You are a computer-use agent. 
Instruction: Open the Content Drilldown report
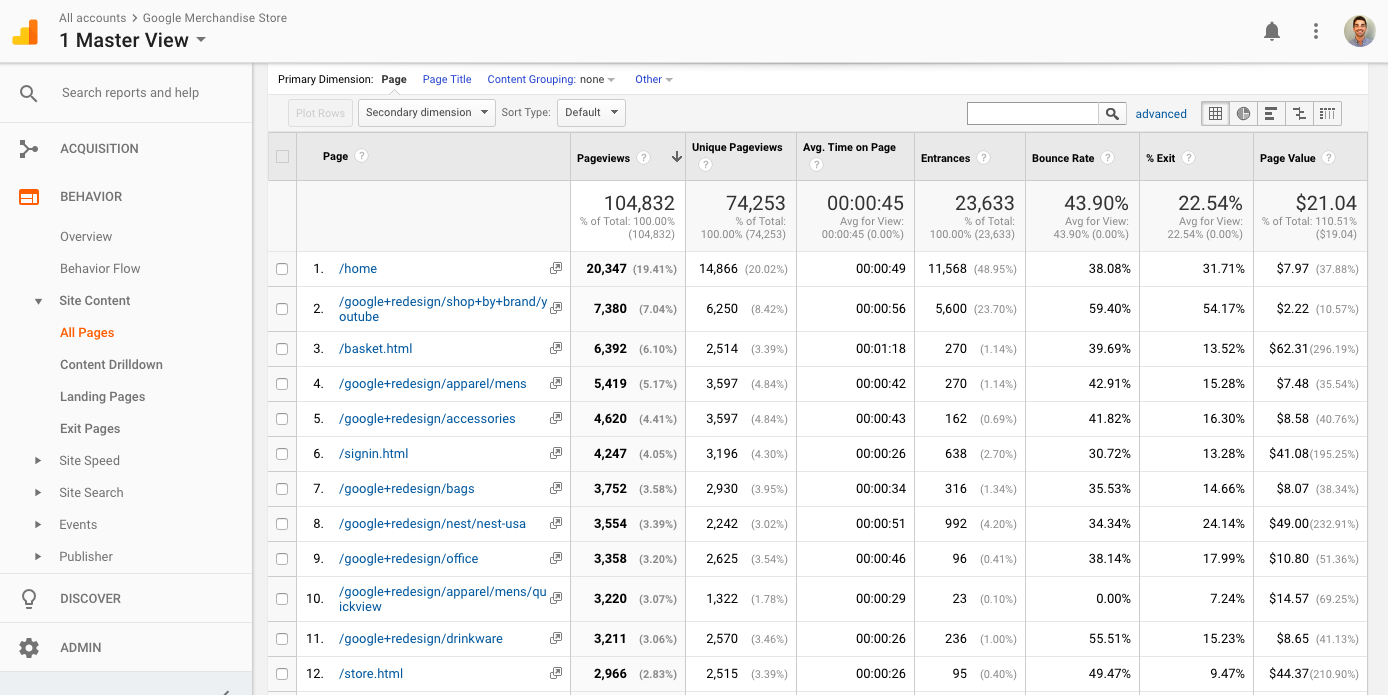pos(111,365)
